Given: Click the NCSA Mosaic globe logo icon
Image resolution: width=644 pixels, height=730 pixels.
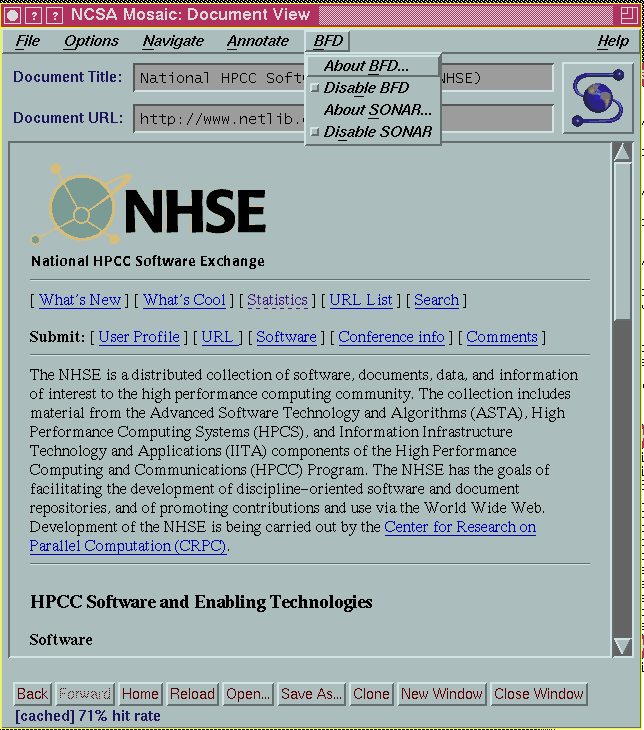Looking at the screenshot, I should [598, 97].
